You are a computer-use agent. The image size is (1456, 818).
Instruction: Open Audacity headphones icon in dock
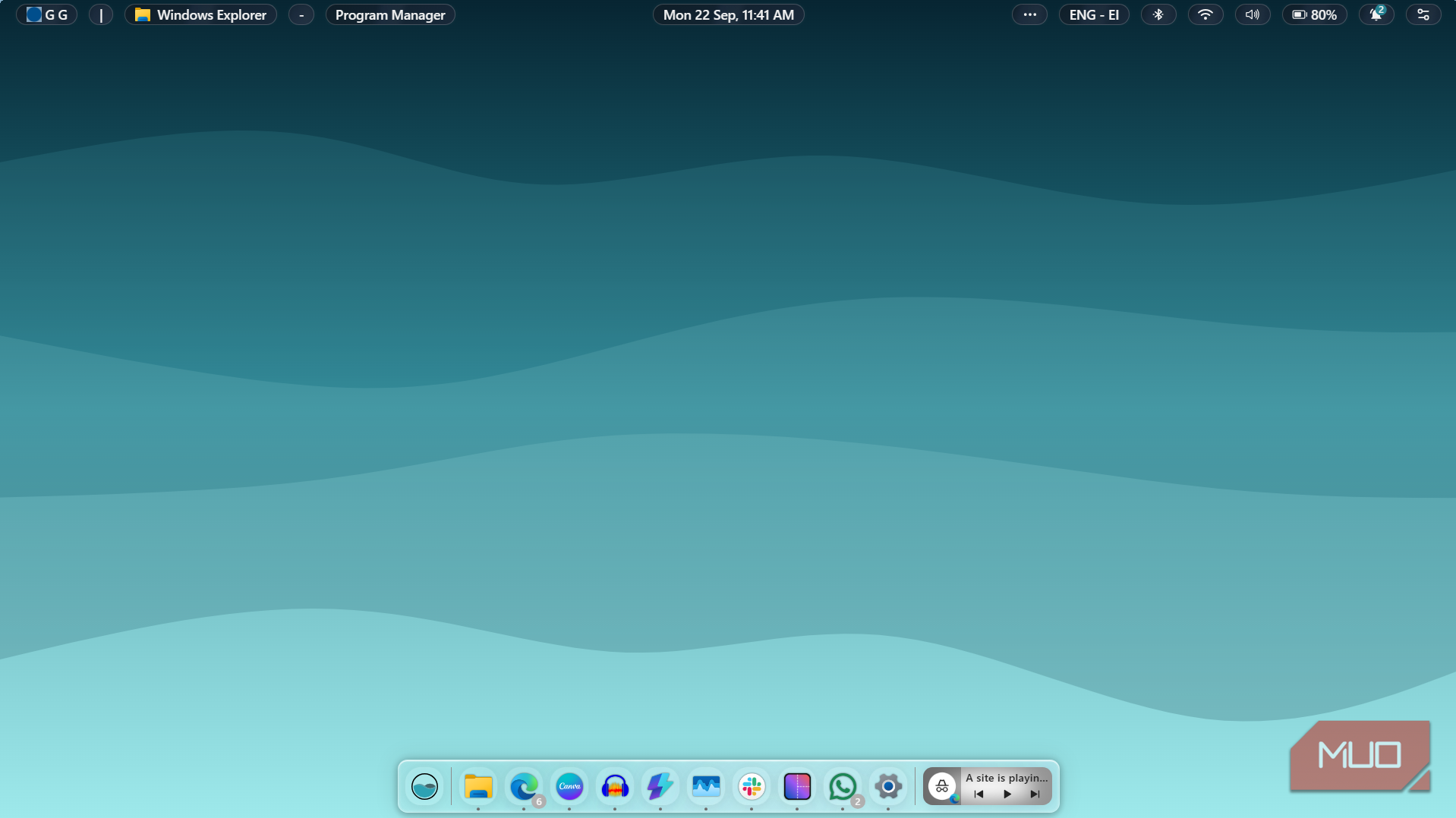click(615, 786)
